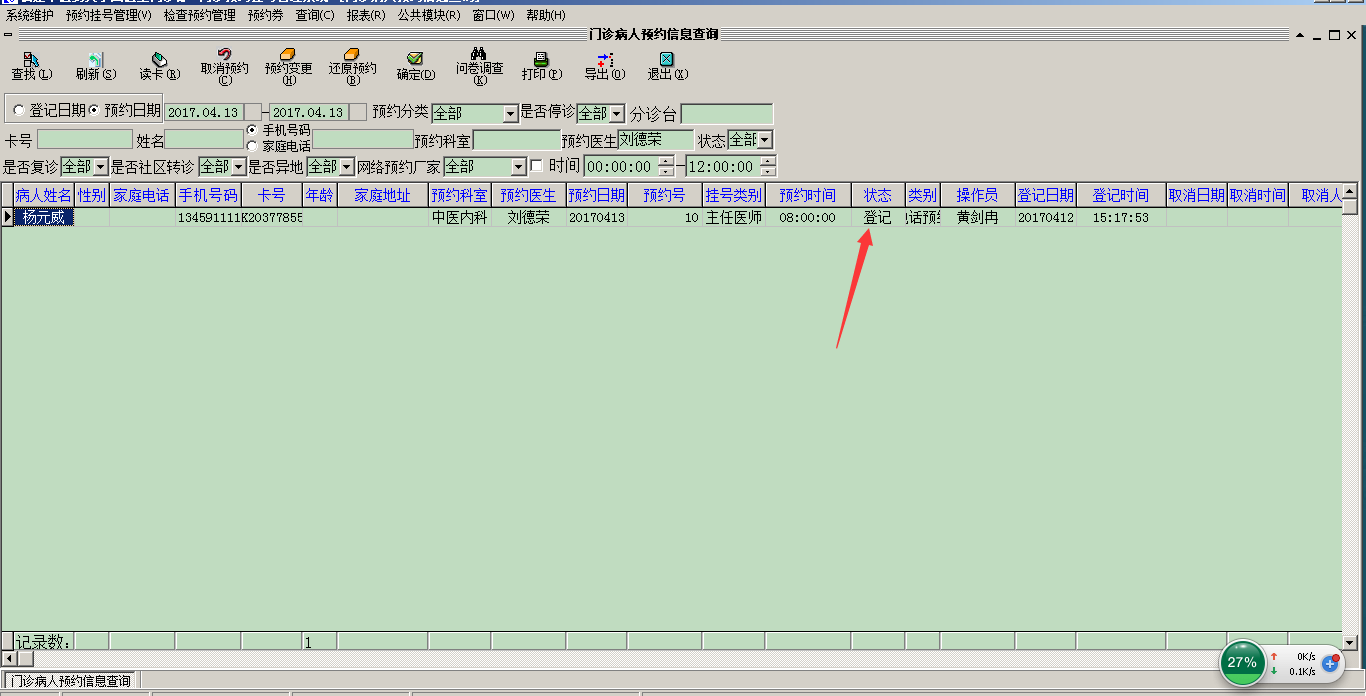Select the 登记日期 radio button
Screen dimensions: 1366x696
[19, 110]
